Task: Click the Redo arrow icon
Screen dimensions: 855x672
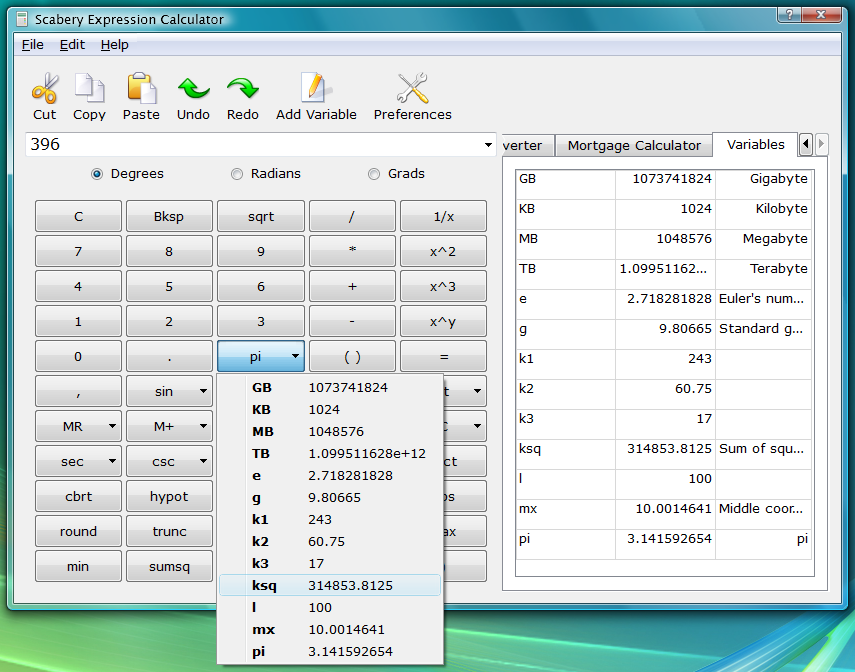Action: point(242,89)
